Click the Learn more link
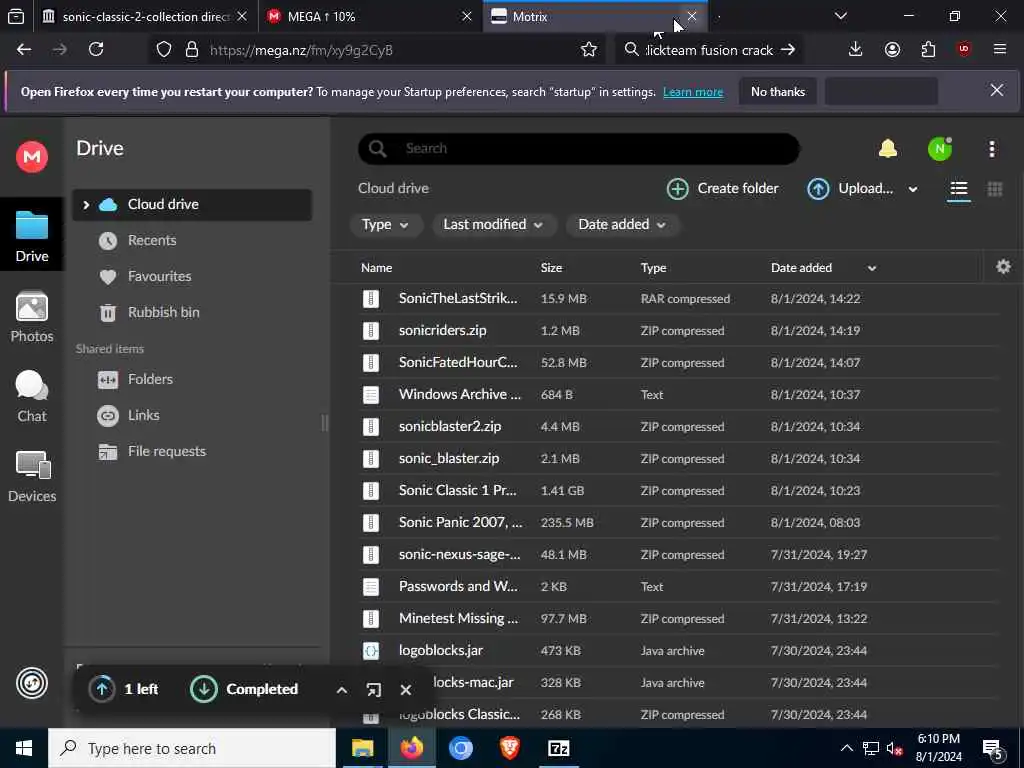This screenshot has height=768, width=1024. [693, 92]
